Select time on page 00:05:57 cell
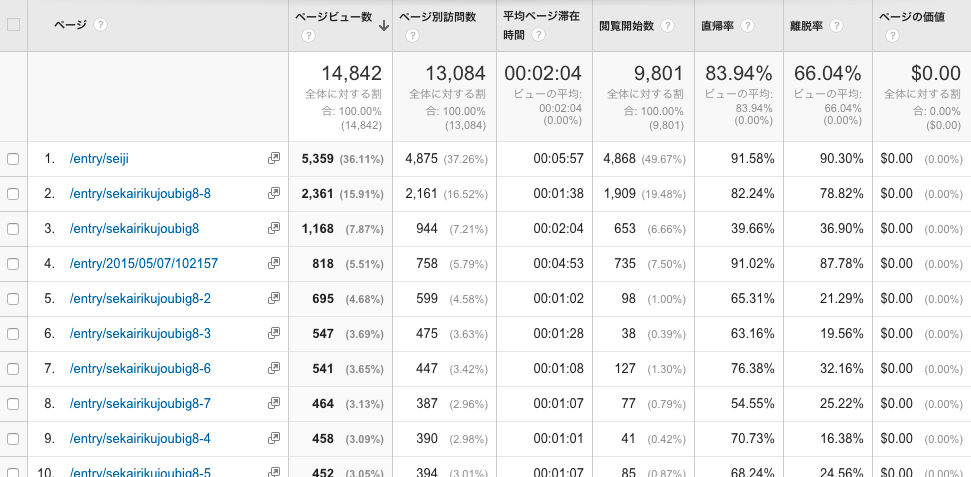The width and height of the screenshot is (971, 477). pos(559,159)
